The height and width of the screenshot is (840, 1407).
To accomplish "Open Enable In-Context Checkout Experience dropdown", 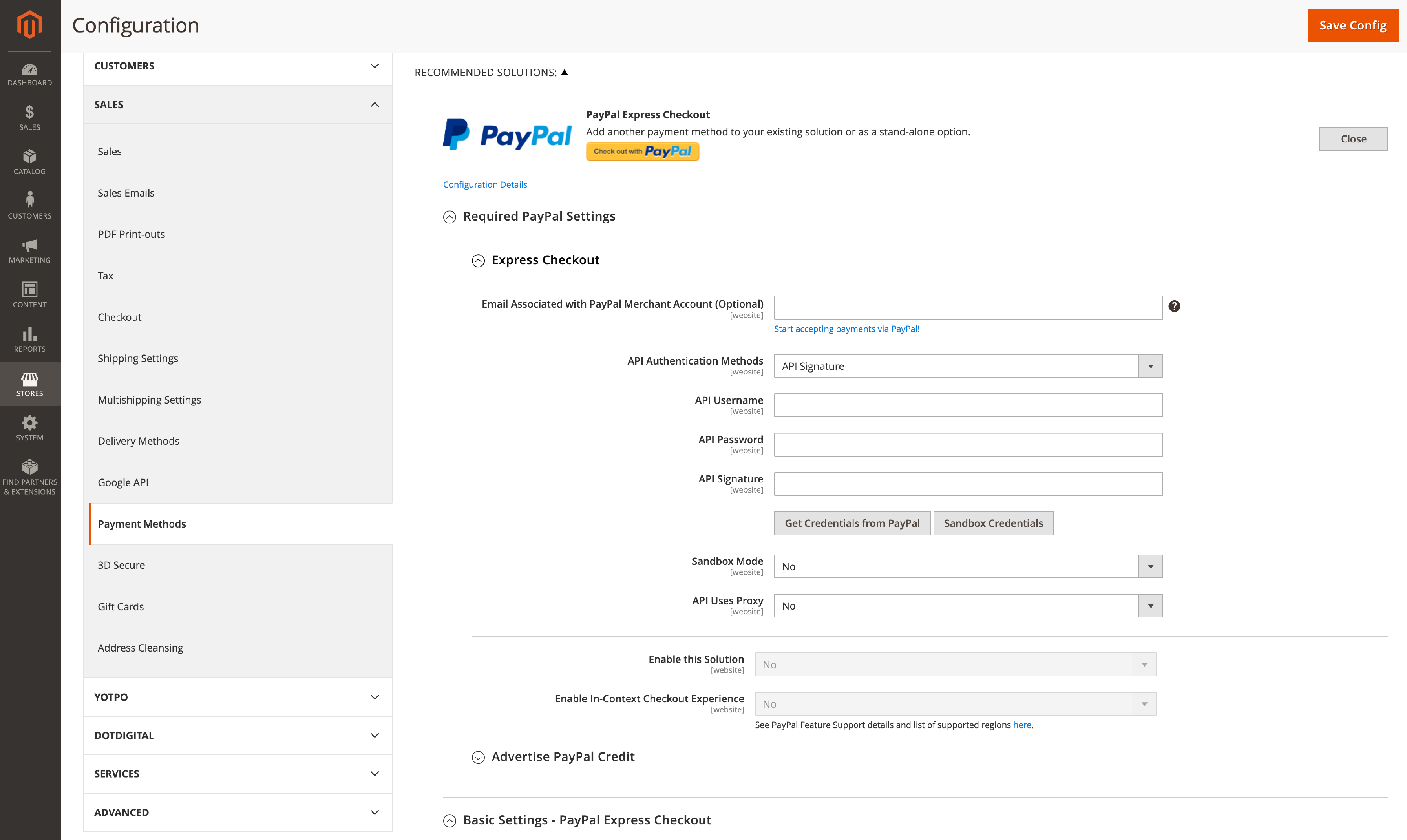I will tap(956, 704).
